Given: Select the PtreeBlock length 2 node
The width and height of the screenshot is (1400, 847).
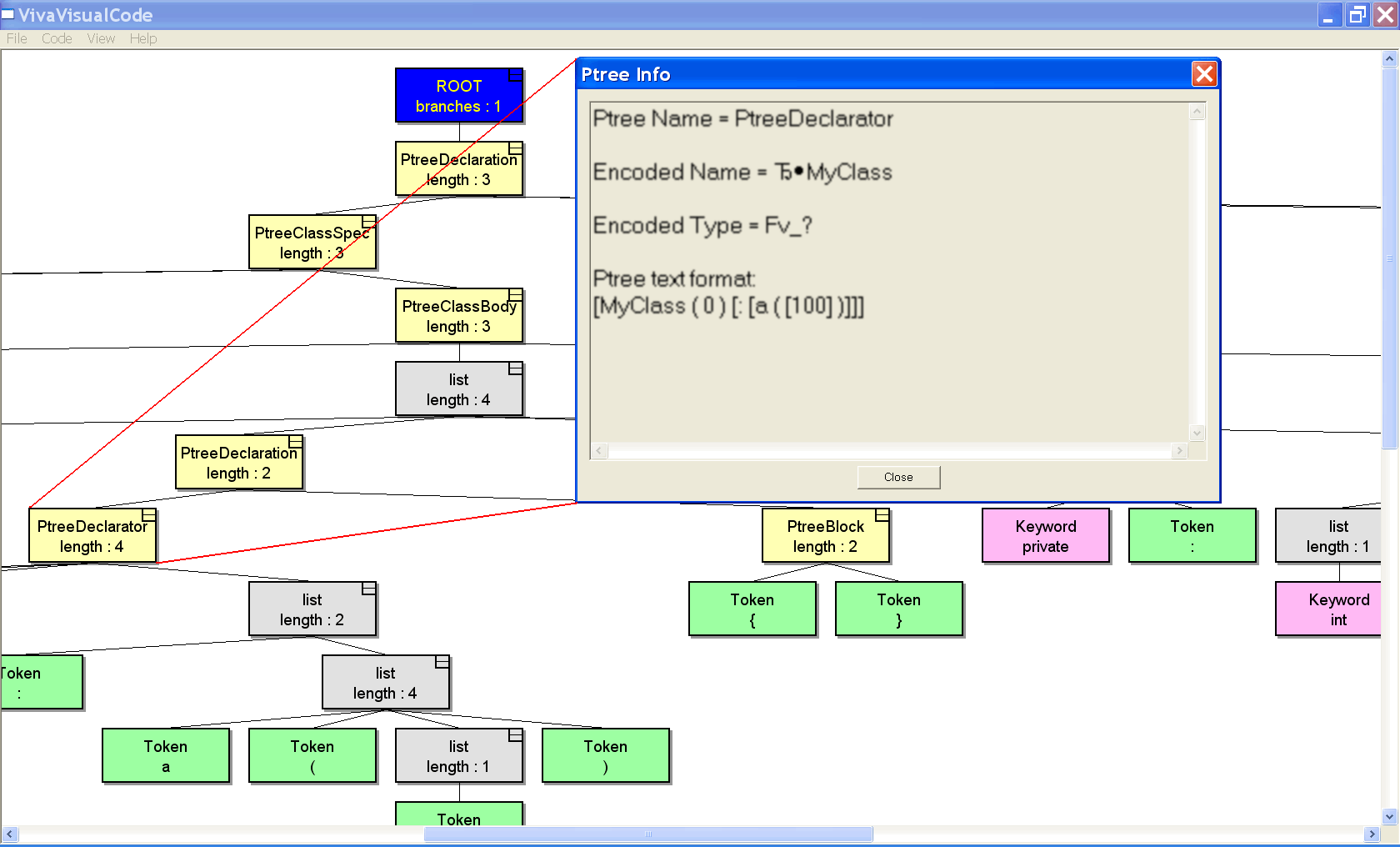Looking at the screenshot, I should coord(826,536).
